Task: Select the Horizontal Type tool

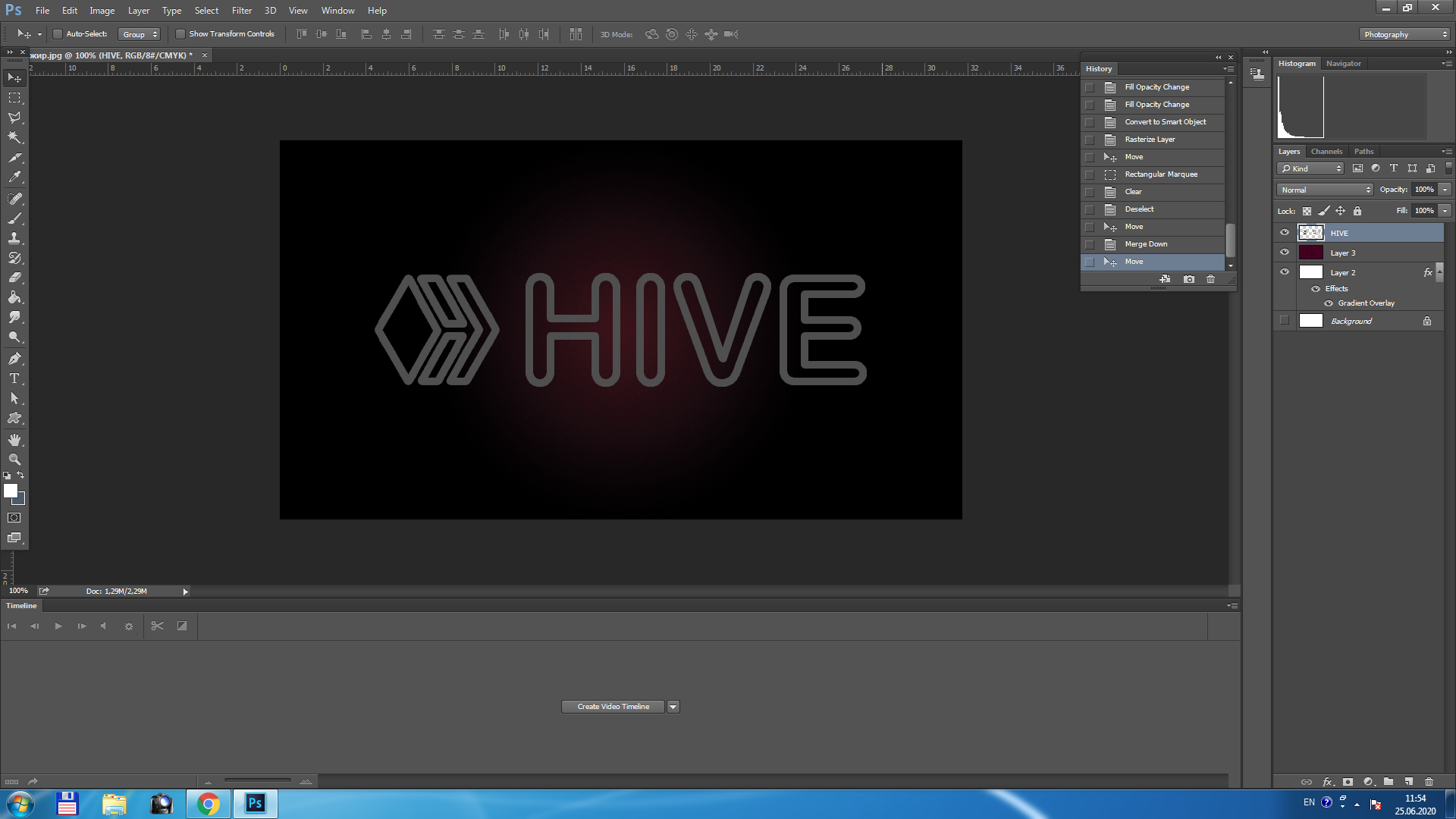Action: [14, 378]
